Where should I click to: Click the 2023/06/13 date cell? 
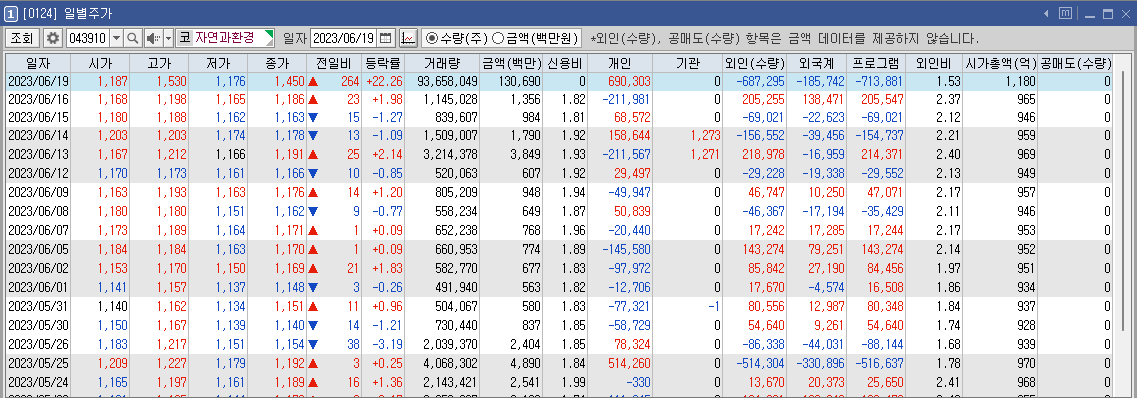coord(38,153)
